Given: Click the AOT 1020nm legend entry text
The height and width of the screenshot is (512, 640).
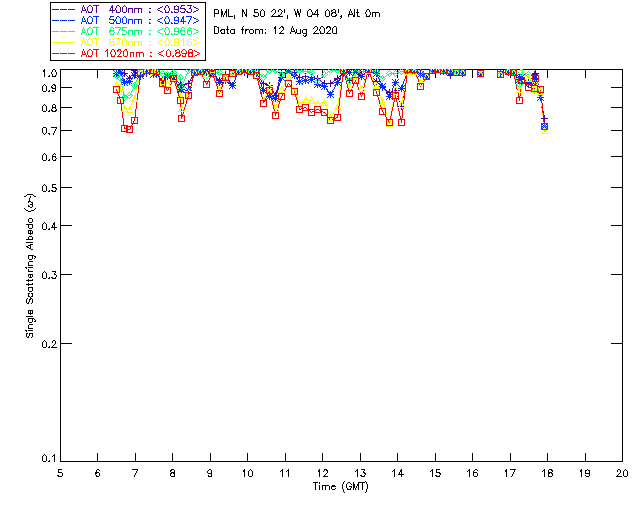Looking at the screenshot, I should (140, 53).
